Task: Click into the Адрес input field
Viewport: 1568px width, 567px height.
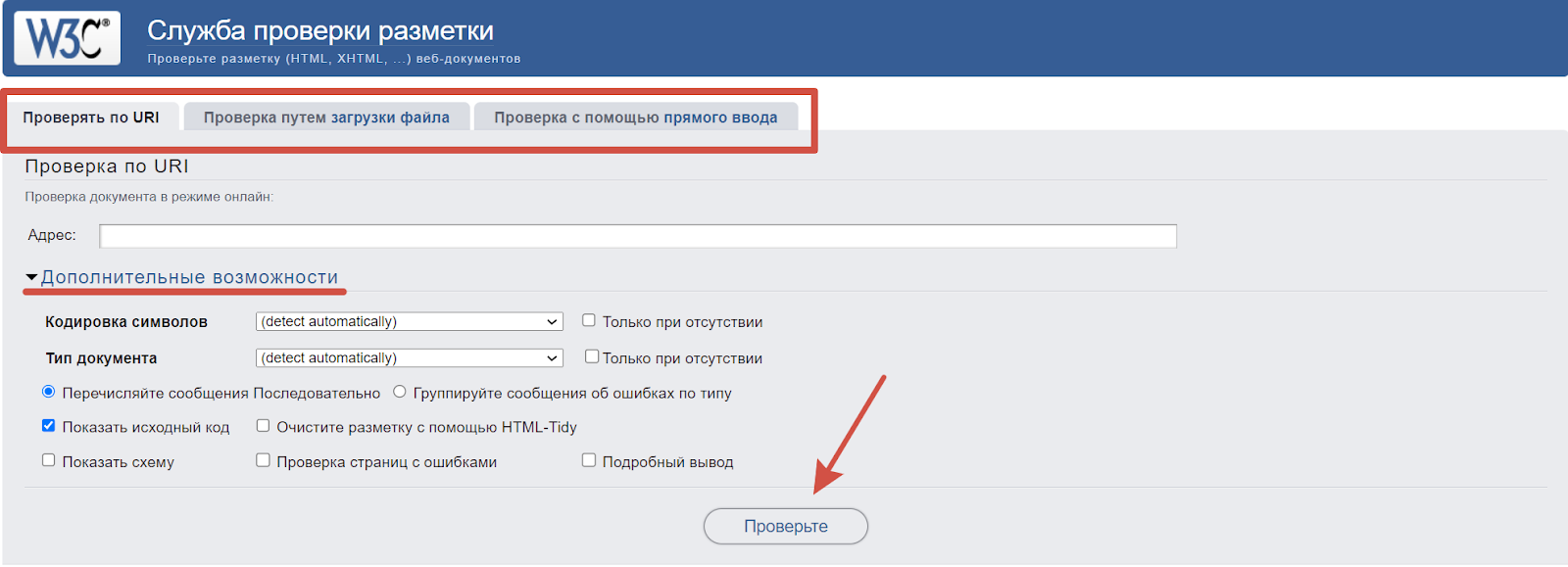Action: point(638,236)
